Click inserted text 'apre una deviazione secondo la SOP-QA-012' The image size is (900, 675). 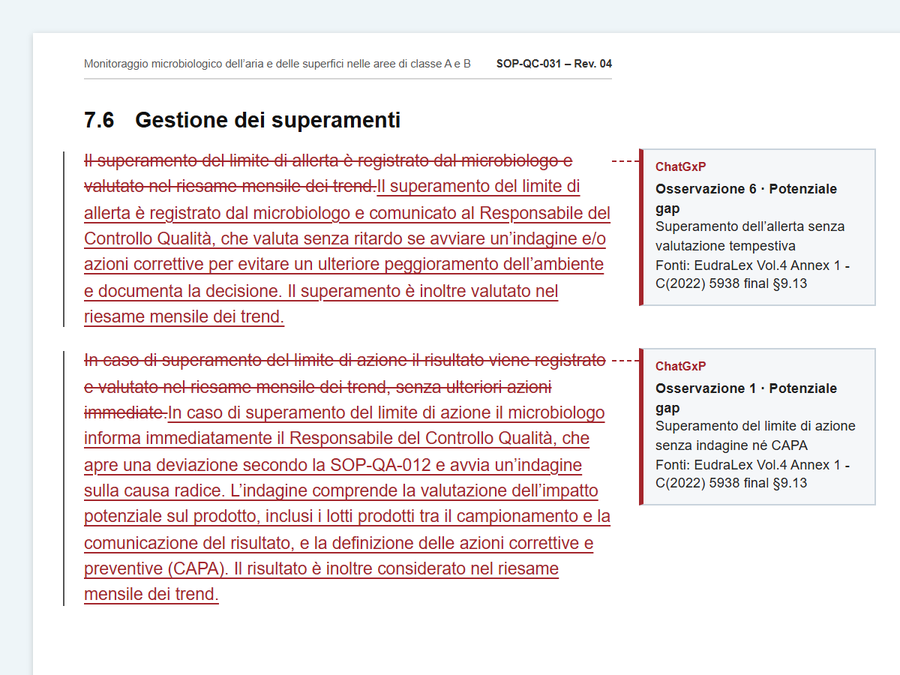pyautogui.click(x=257, y=464)
